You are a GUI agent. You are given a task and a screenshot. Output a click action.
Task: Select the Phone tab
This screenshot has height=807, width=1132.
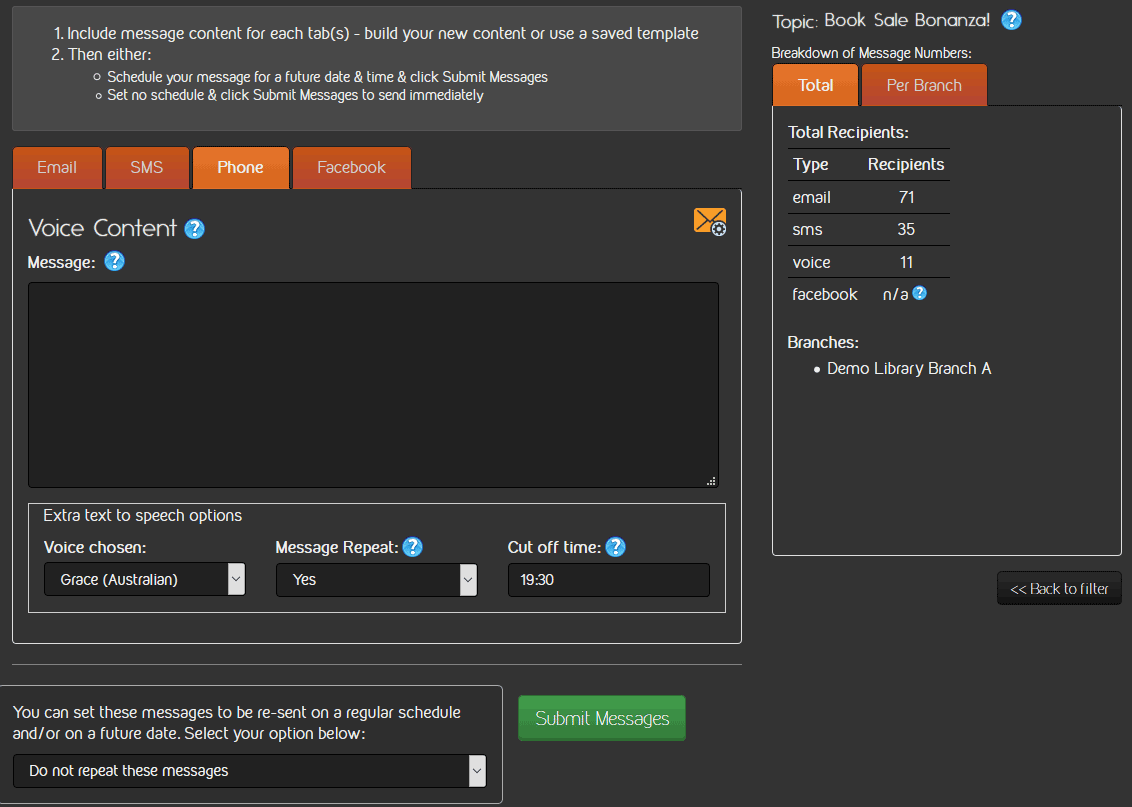[x=240, y=168]
